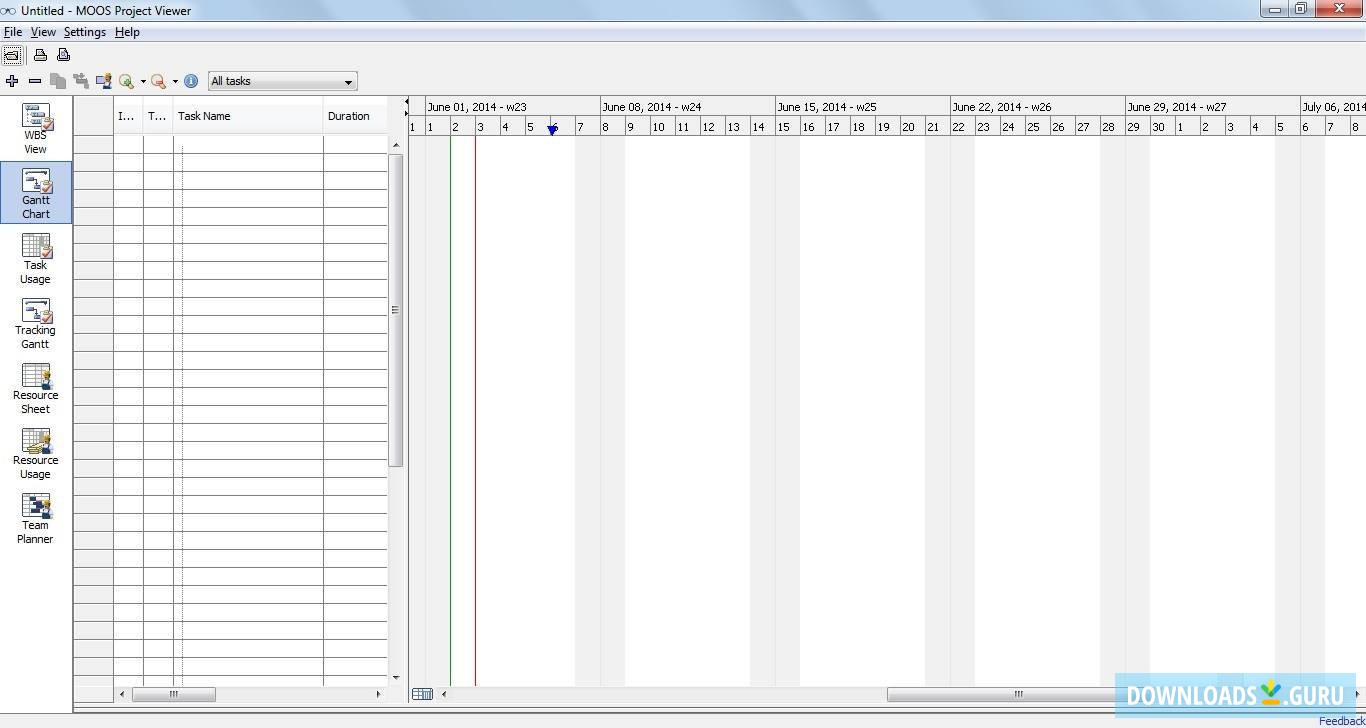This screenshot has height=728, width=1366.
Task: Open the All tasks filter dropdown
Action: click(346, 81)
